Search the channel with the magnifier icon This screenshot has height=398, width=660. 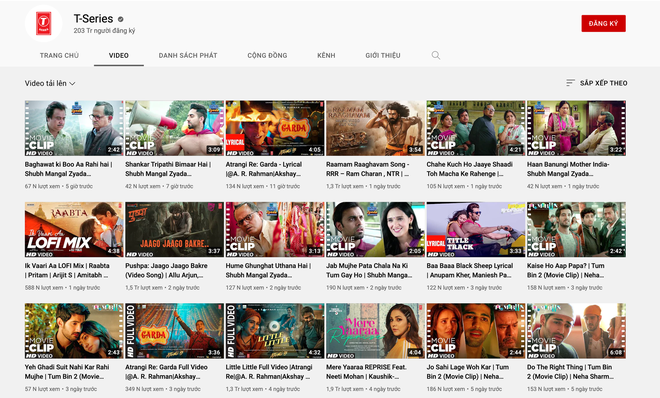pos(436,55)
